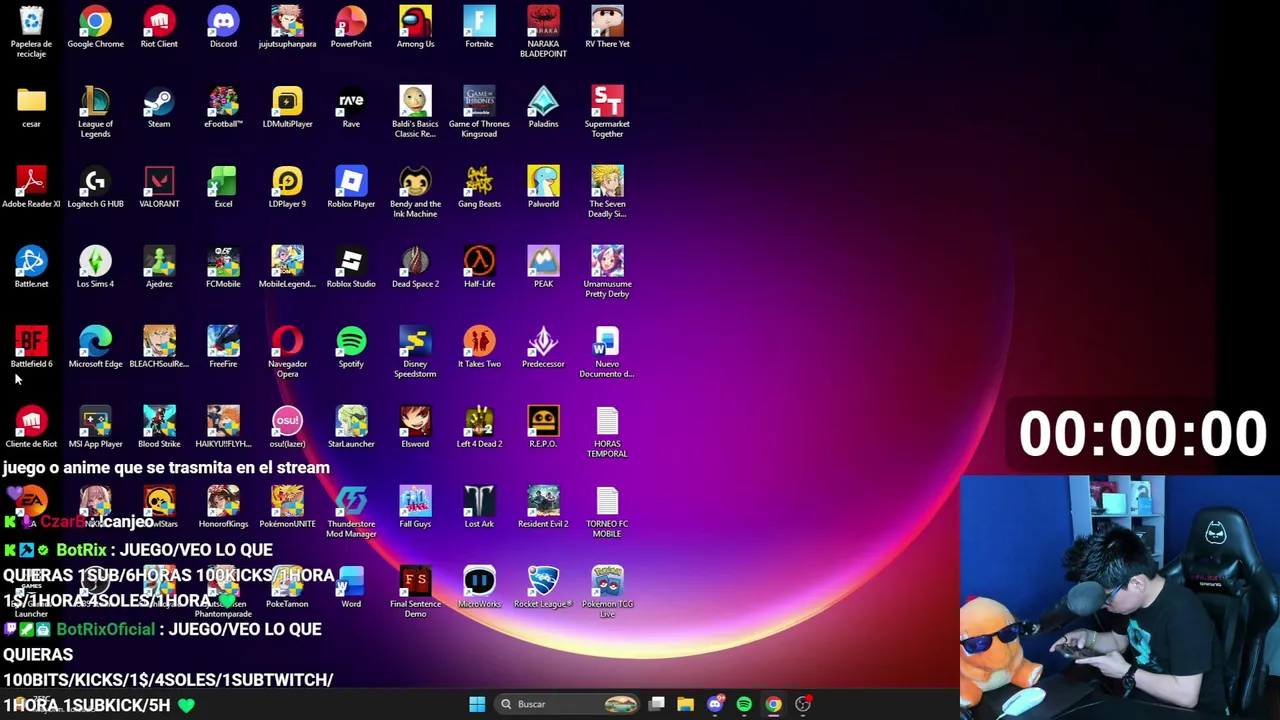1280x720 pixels.
Task: Select the Gang Beasts desktop icon
Action: [x=479, y=187]
